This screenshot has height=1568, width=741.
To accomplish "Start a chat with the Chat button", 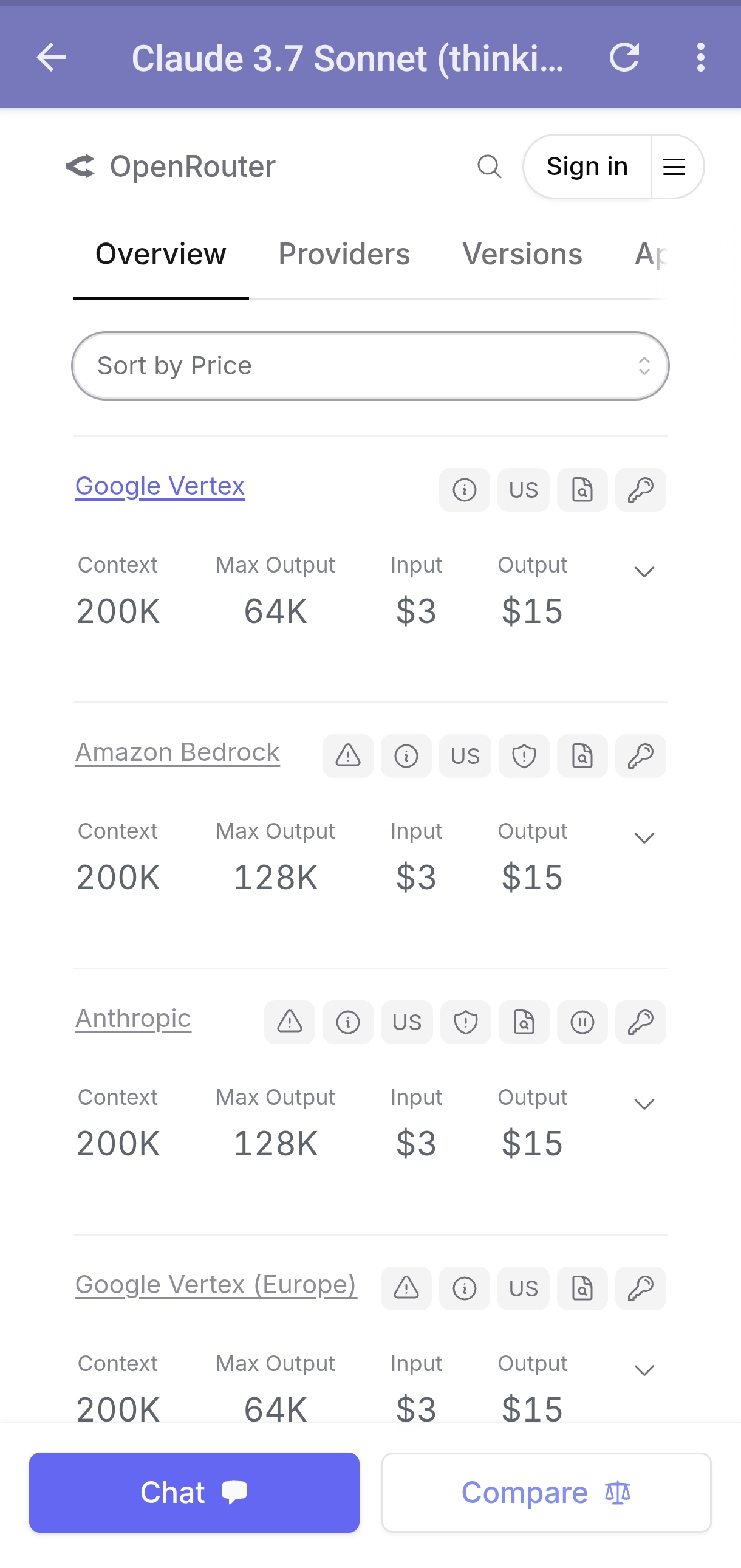I will click(194, 1493).
